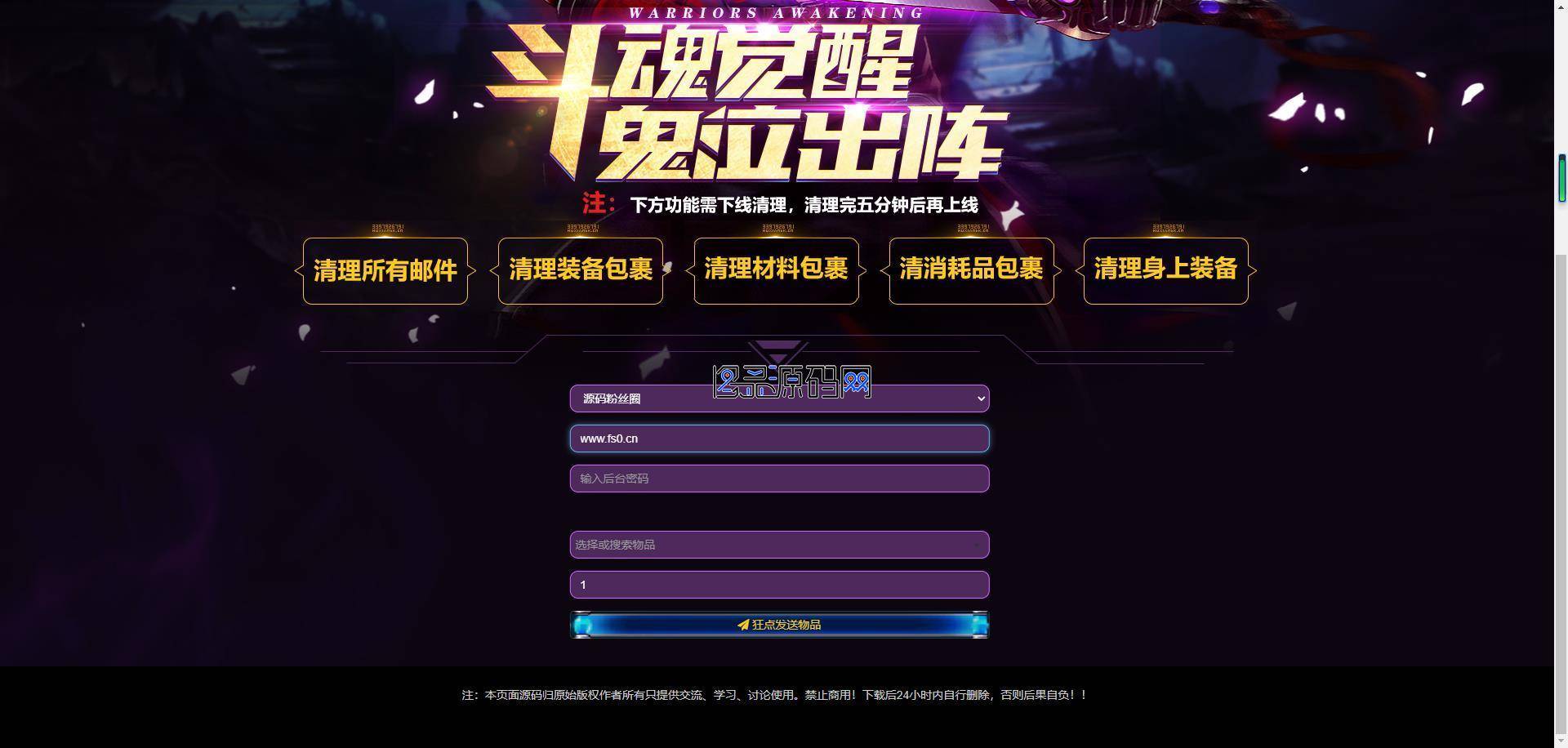The image size is (1568, 748).
Task: Click the green vertical scrollbar thumb
Action: [1561, 178]
